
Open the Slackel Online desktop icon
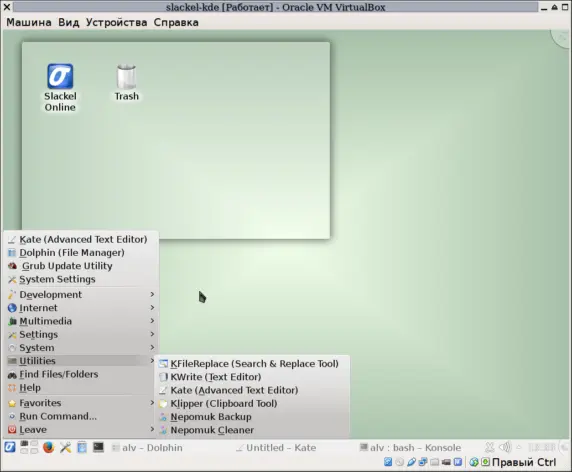click(60, 88)
